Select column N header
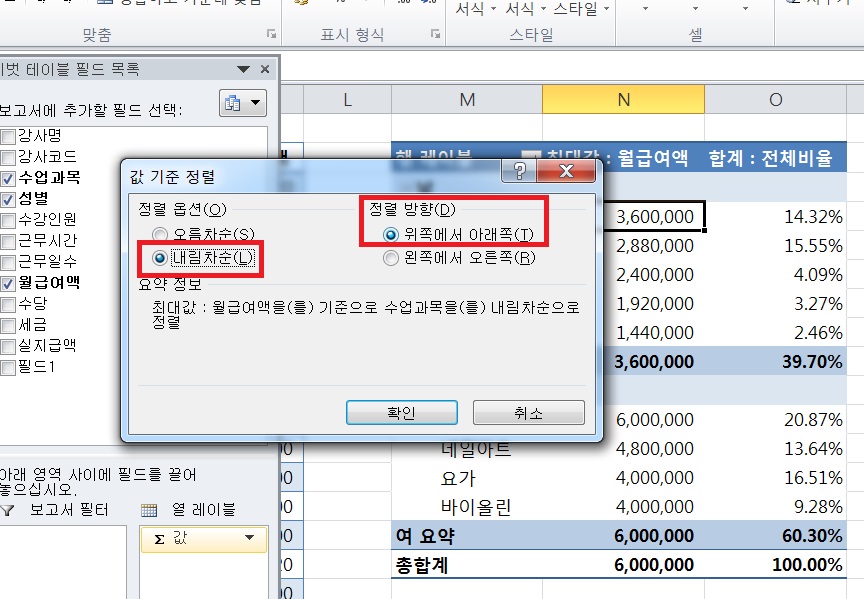 point(623,99)
